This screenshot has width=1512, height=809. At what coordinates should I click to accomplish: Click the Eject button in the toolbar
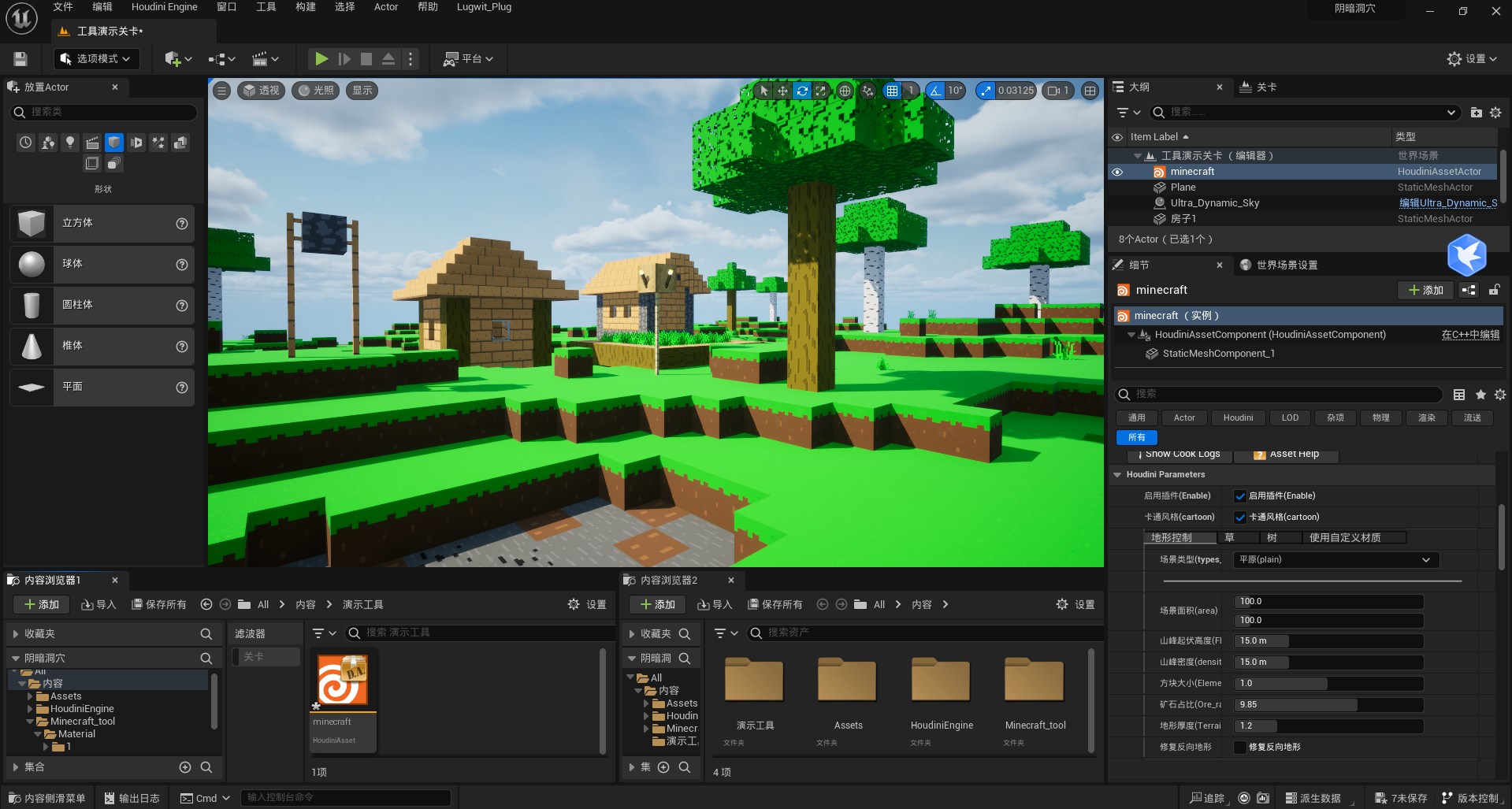tap(388, 59)
